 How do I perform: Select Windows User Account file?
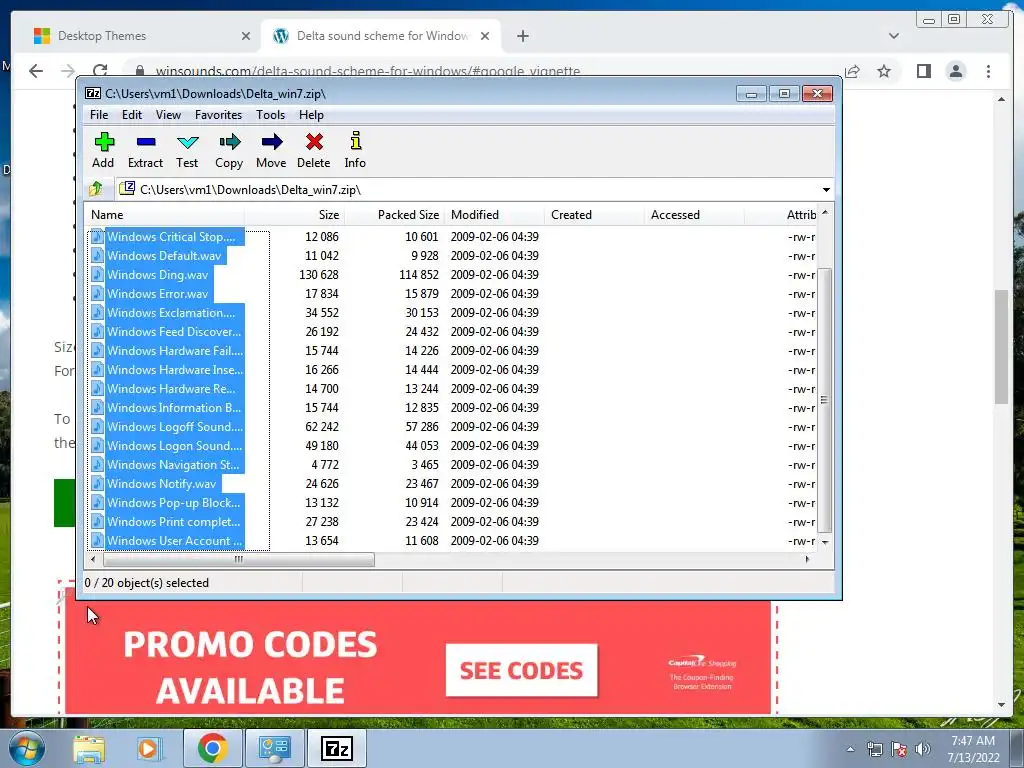167,540
